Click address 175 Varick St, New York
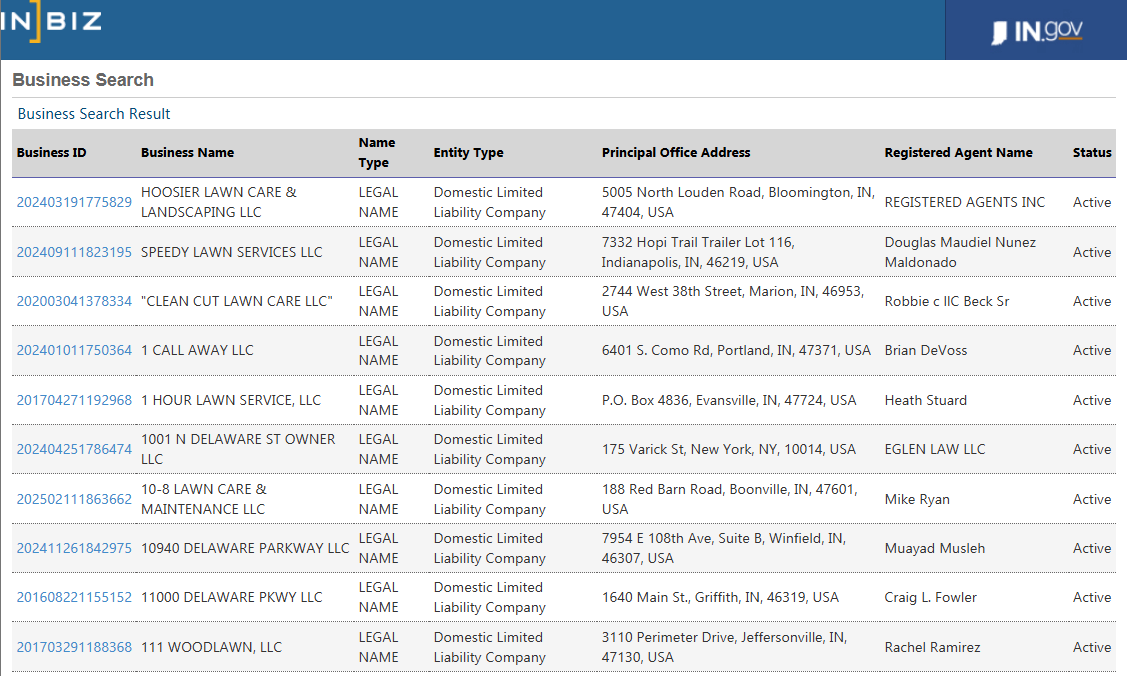 pos(729,449)
